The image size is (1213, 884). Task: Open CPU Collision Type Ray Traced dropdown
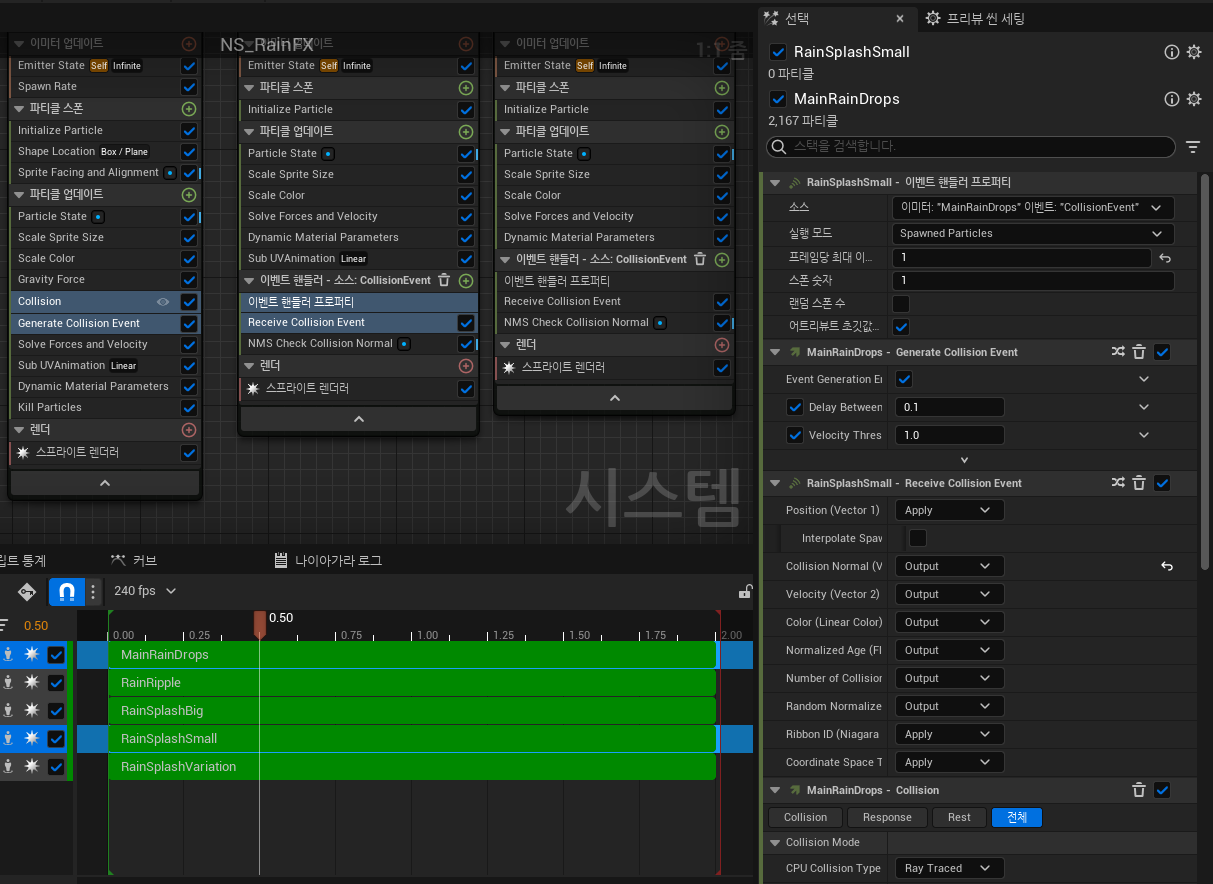(x=950, y=868)
